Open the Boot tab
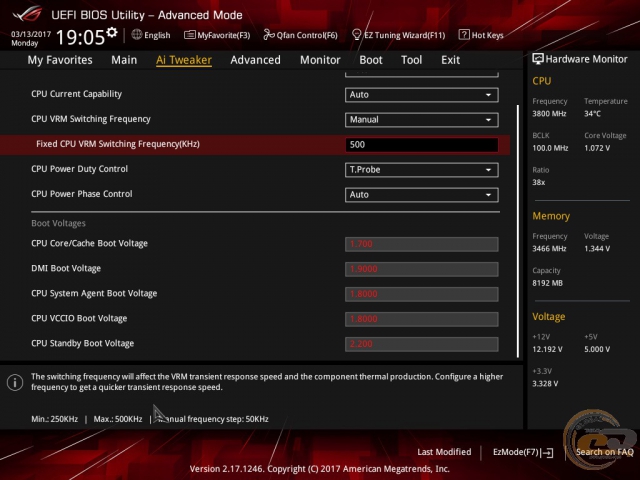 [371, 60]
